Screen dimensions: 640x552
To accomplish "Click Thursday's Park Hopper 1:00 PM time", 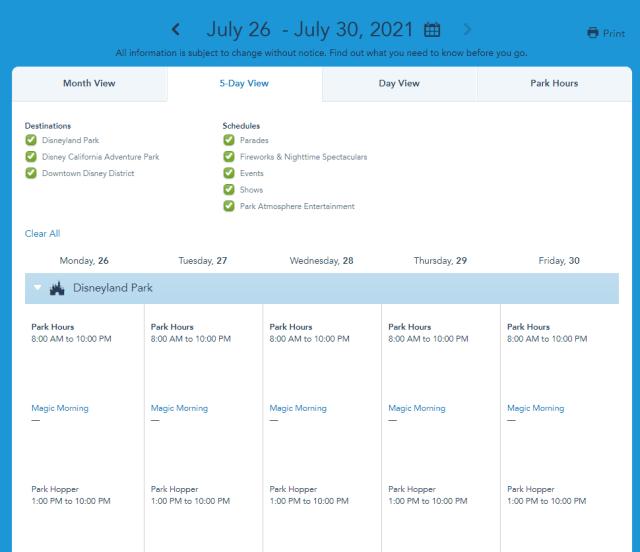I will [428, 501].
